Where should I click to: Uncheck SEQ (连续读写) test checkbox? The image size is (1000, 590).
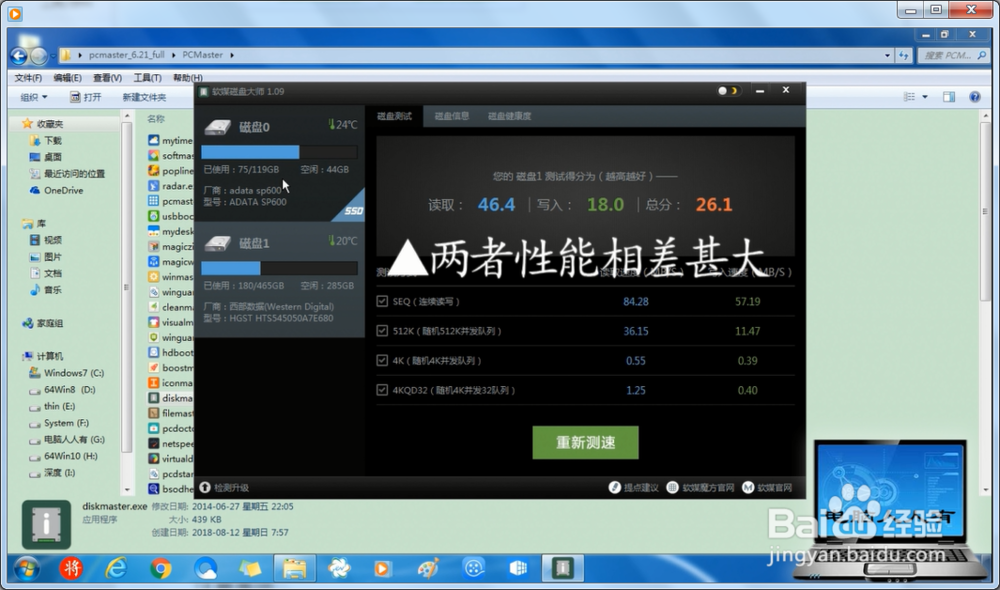pos(382,301)
